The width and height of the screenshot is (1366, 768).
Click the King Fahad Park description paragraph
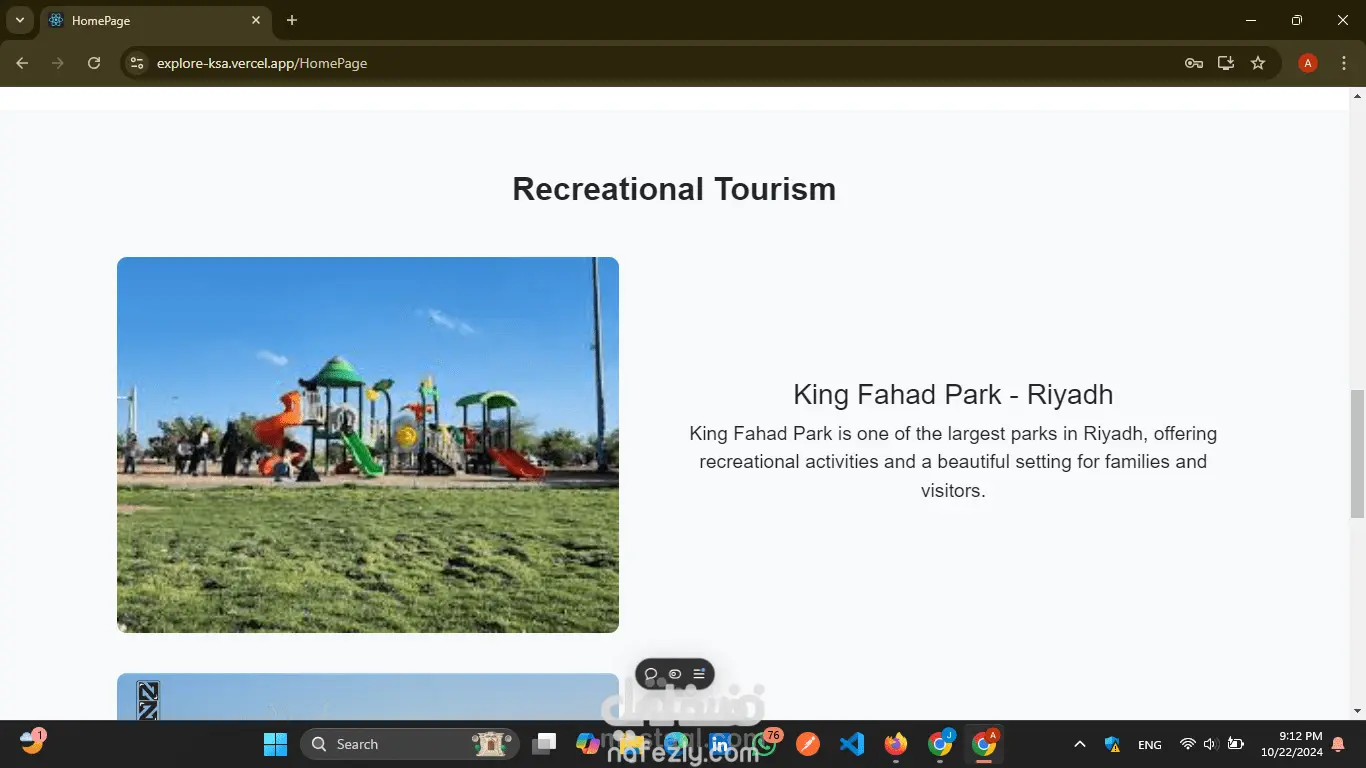tap(953, 462)
